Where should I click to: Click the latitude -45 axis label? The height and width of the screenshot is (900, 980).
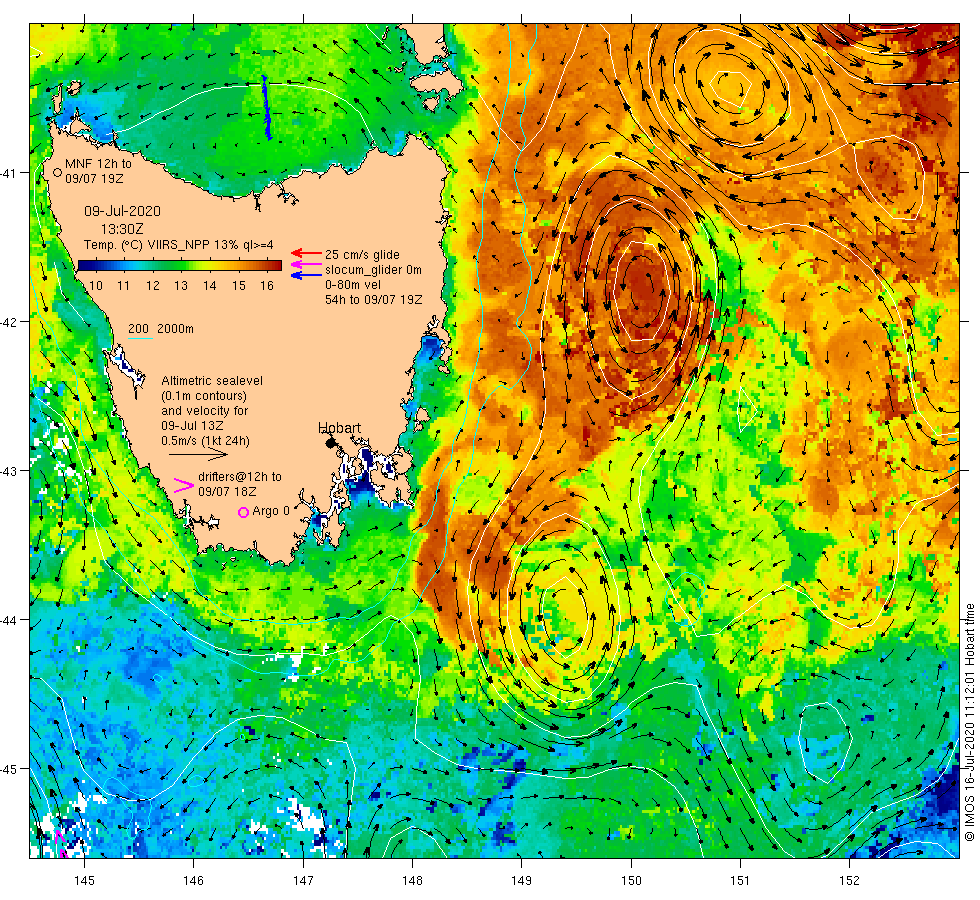8,769
